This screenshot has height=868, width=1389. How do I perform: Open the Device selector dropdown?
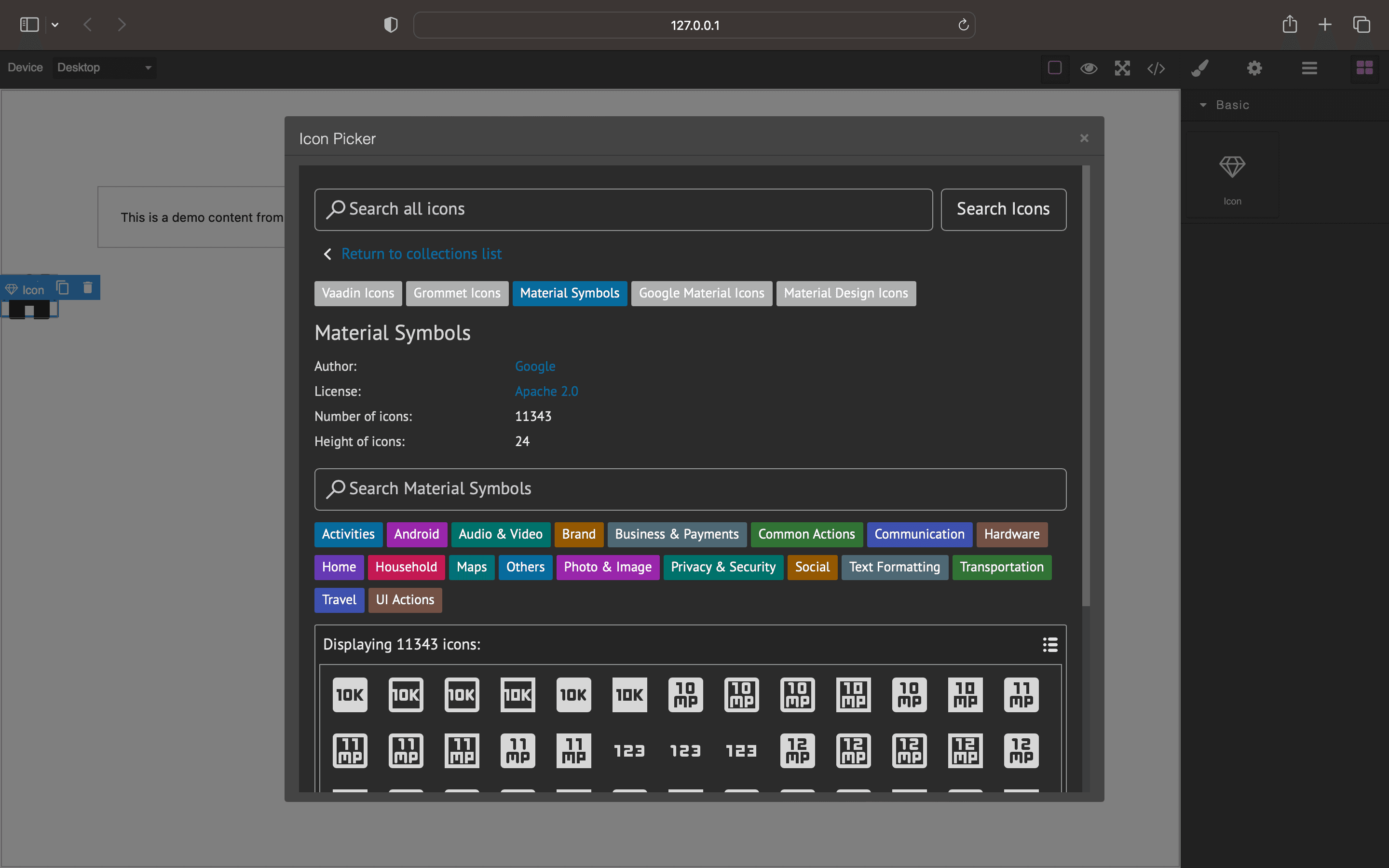point(105,68)
